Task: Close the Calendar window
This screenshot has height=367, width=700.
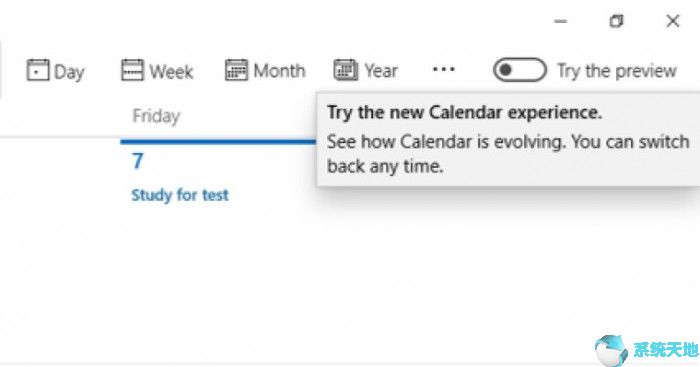Action: (673, 21)
